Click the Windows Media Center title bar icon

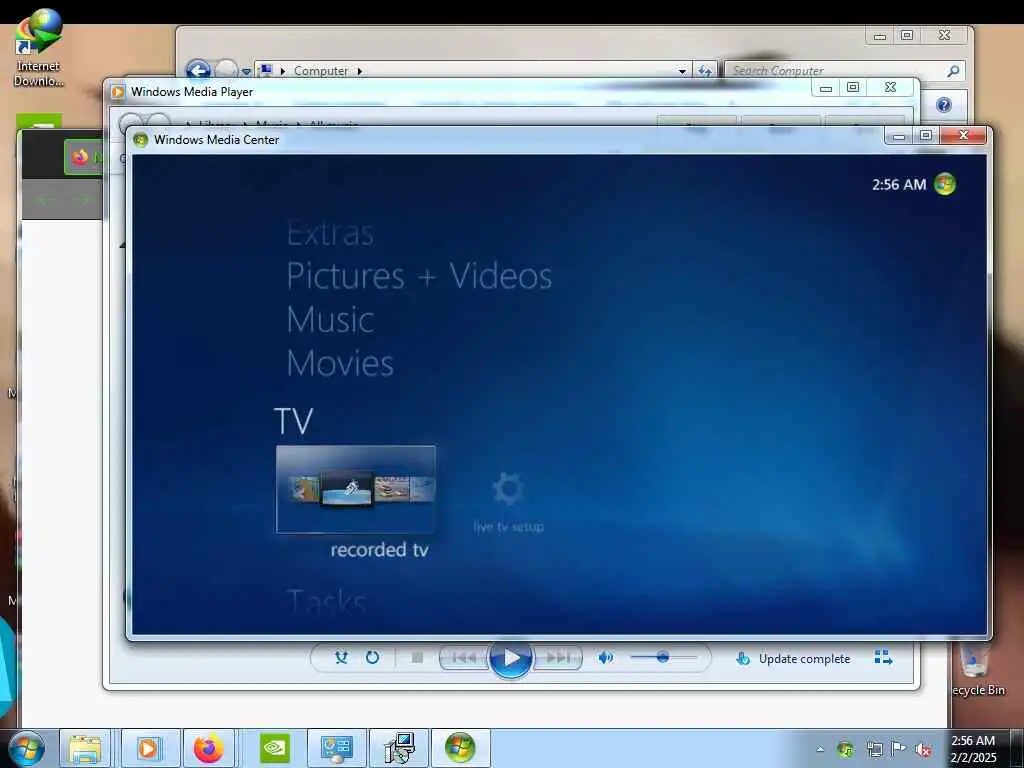coord(140,140)
